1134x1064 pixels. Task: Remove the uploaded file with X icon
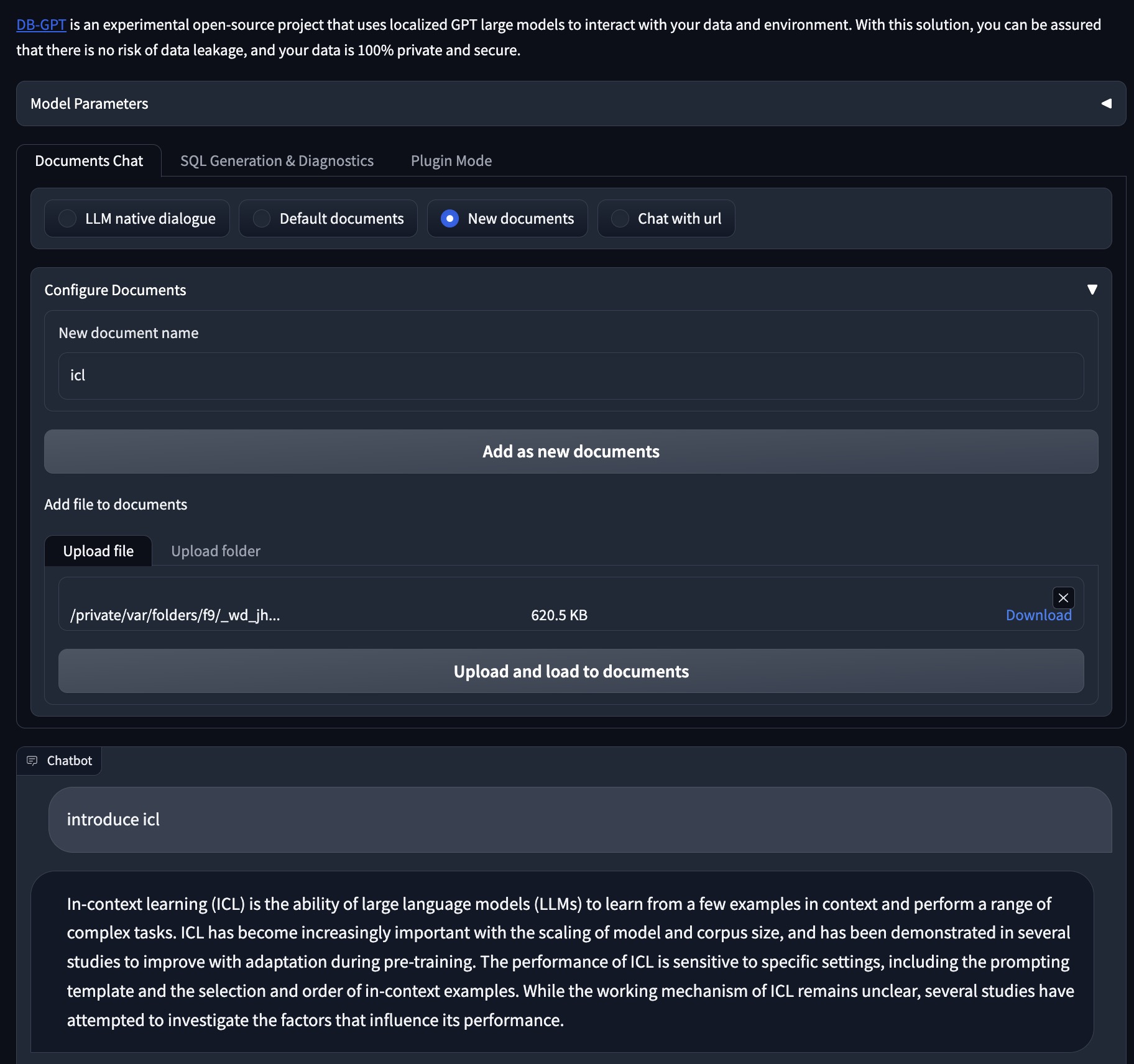(x=1063, y=598)
